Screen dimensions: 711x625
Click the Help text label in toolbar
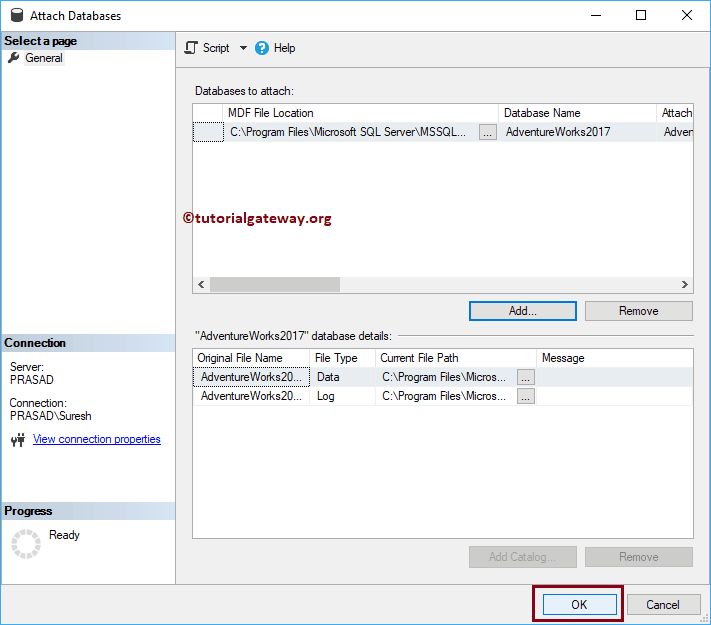[284, 48]
